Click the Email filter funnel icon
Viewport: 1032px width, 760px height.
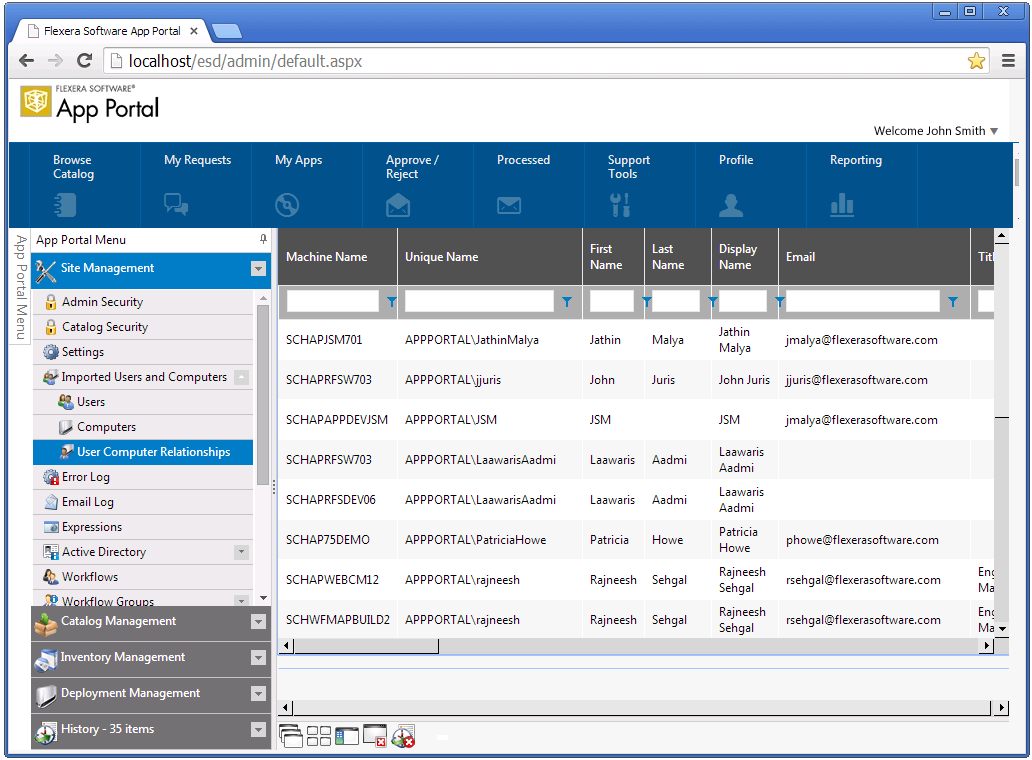[x=952, y=302]
